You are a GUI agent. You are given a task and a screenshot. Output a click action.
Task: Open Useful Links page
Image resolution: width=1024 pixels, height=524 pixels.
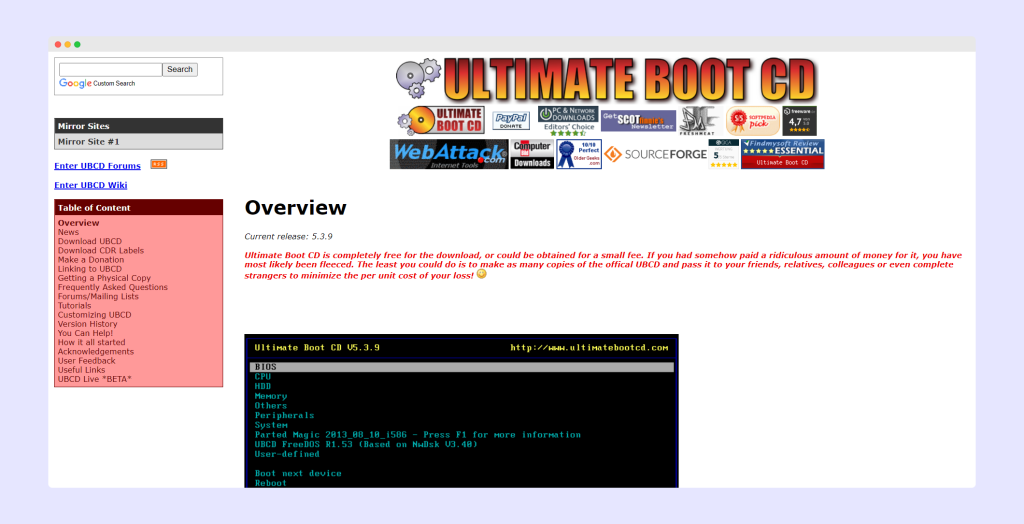click(81, 369)
